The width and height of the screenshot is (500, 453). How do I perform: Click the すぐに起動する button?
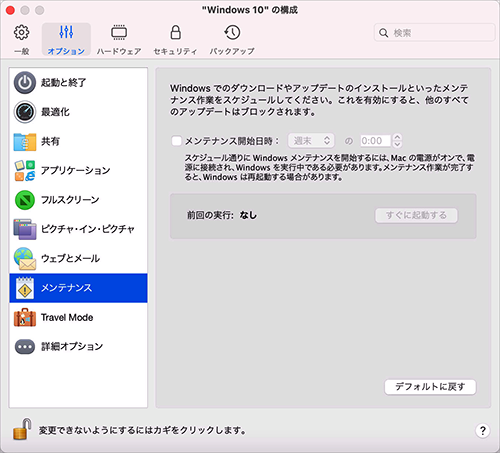coord(416,215)
